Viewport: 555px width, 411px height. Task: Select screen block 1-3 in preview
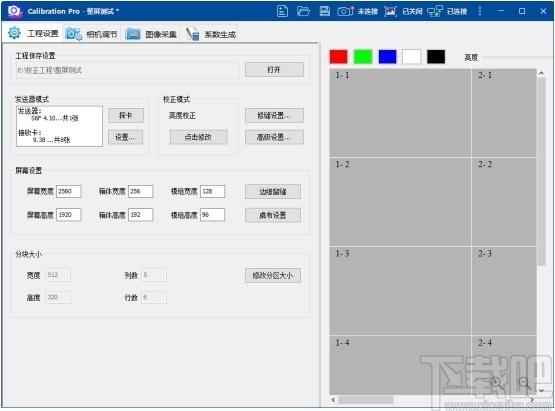click(x=400, y=291)
